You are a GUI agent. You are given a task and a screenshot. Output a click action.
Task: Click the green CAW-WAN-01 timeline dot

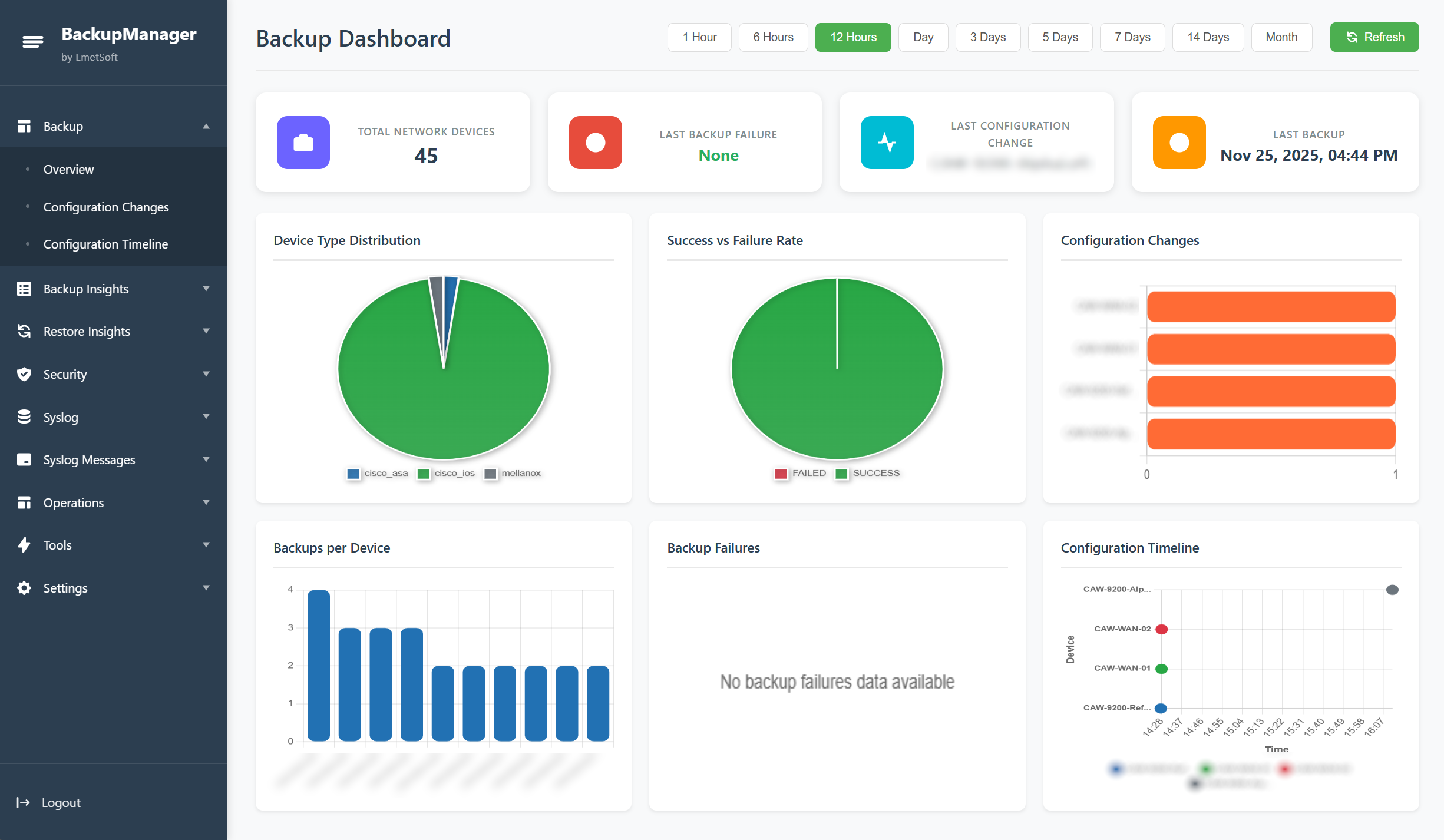1162,669
